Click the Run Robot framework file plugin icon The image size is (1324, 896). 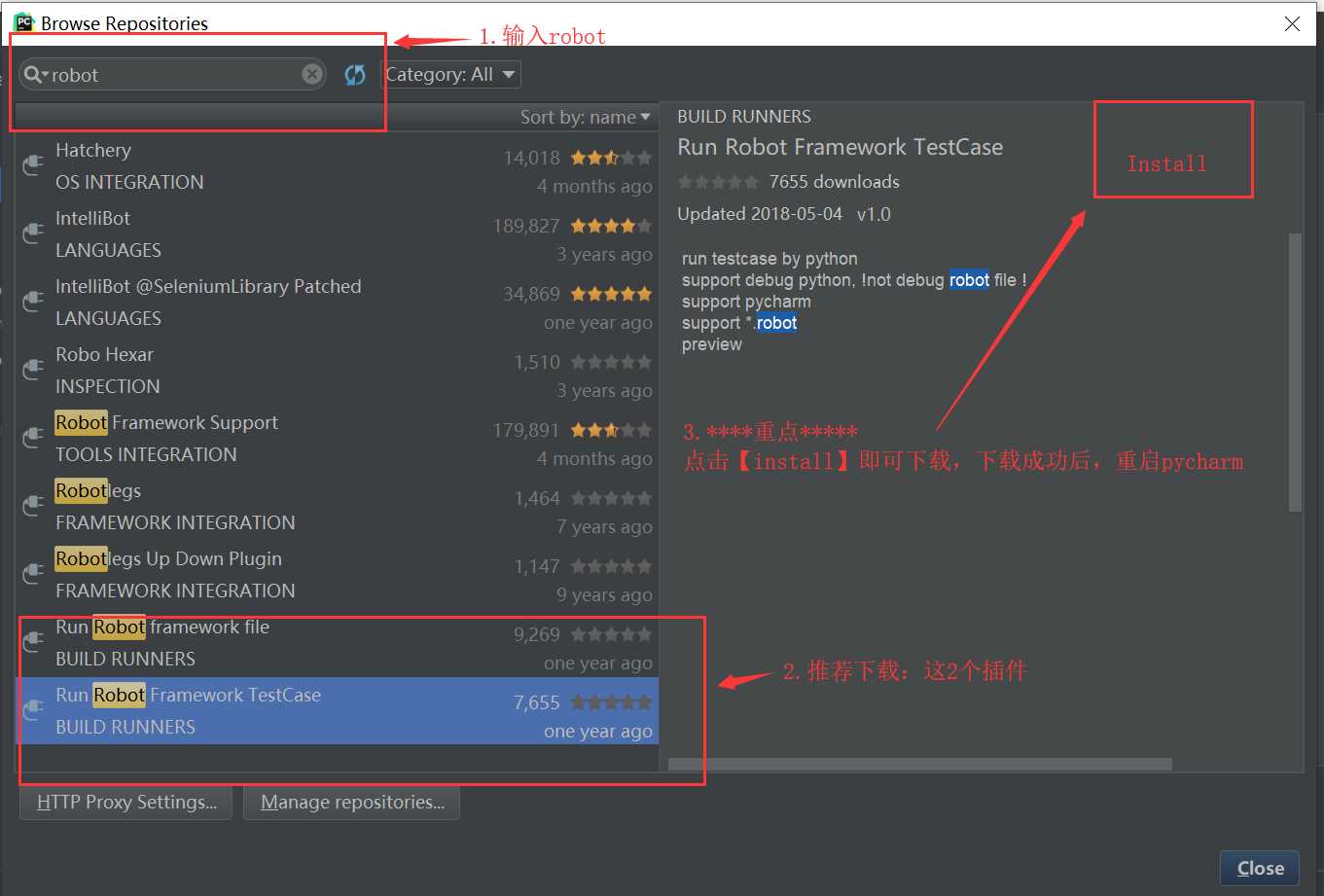click(x=33, y=641)
